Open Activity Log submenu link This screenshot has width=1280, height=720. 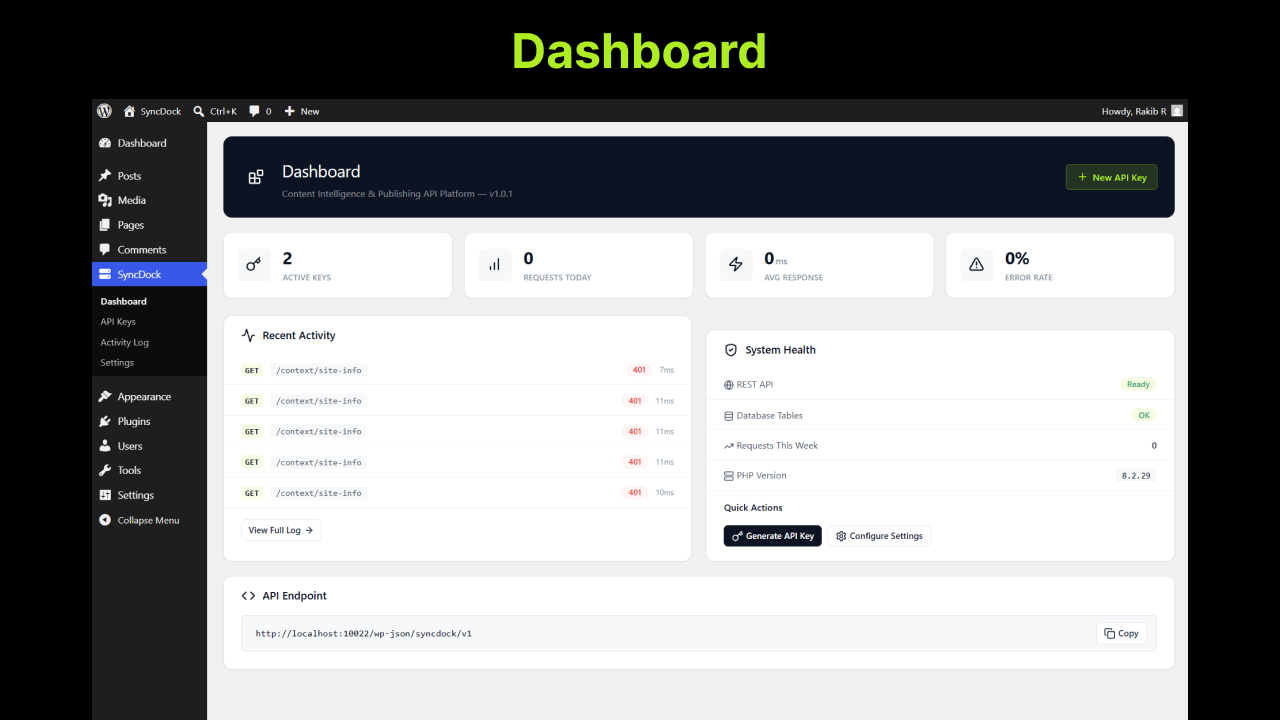(124, 342)
